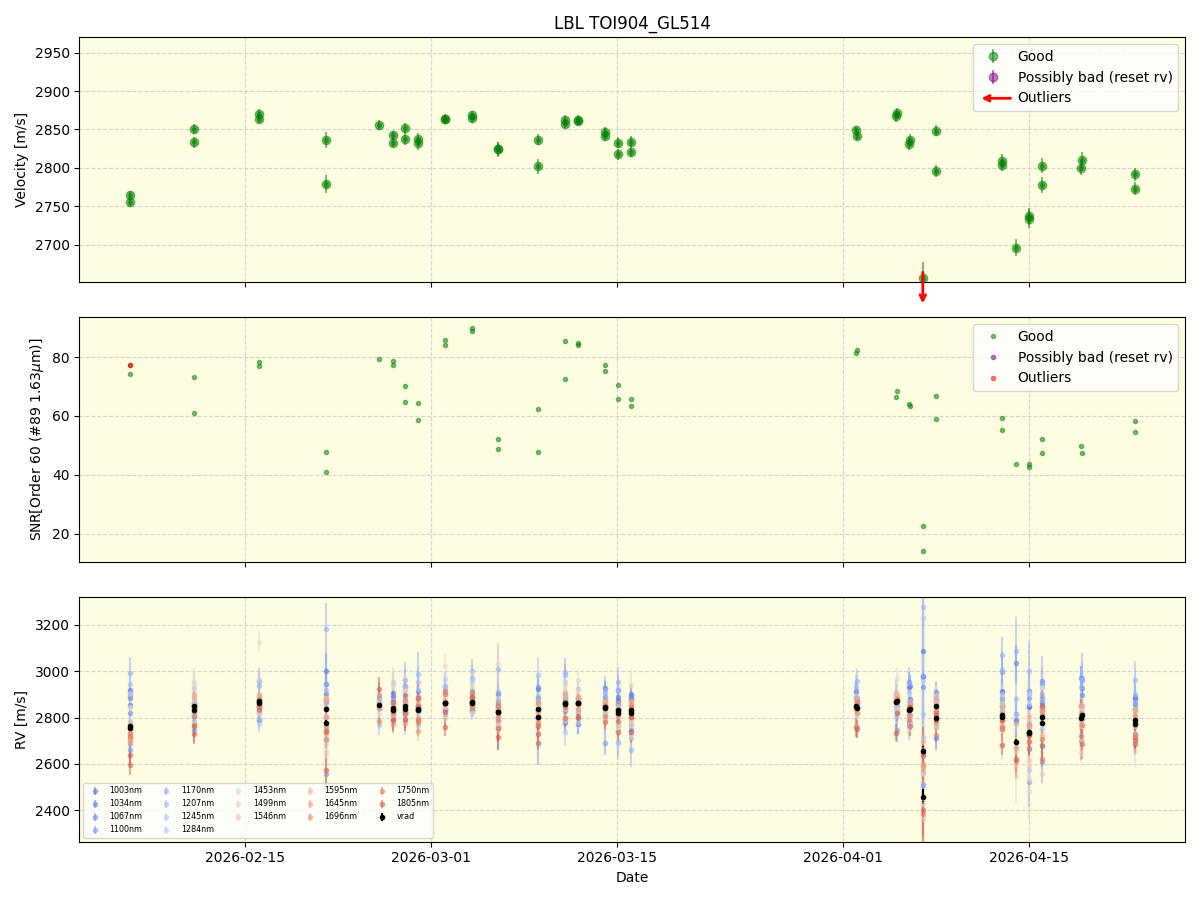This screenshot has height=900, width=1200.
Task: Select the Good legend entry in the velocity panel
Action: (x=1035, y=57)
